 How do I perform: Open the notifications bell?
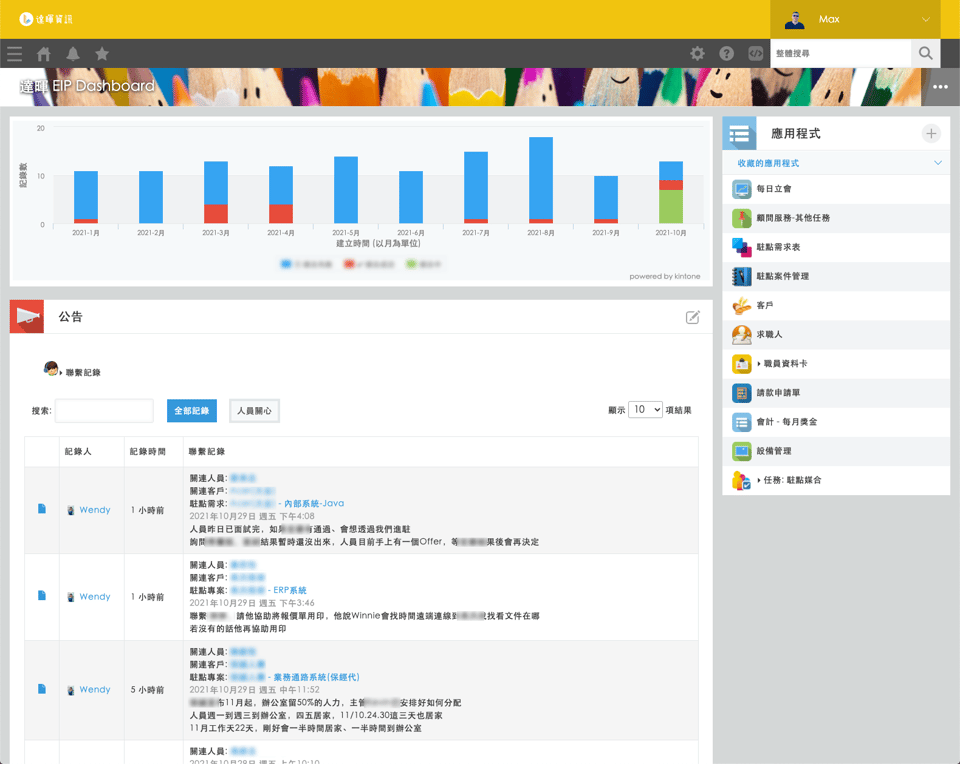[73, 54]
